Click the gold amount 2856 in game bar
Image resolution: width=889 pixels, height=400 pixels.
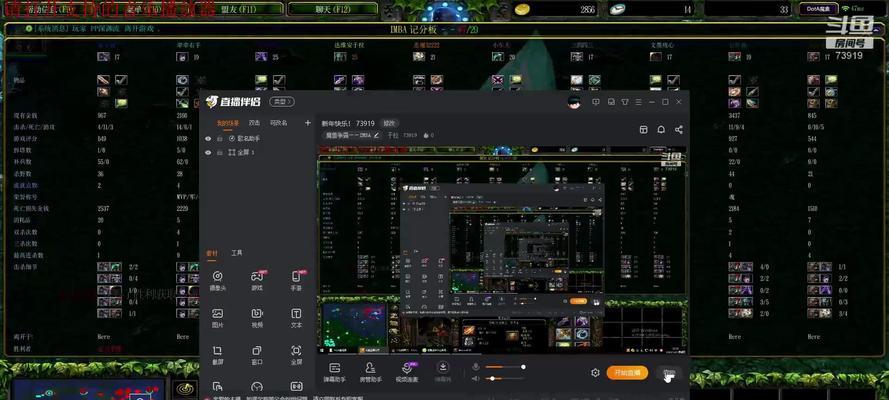click(587, 9)
